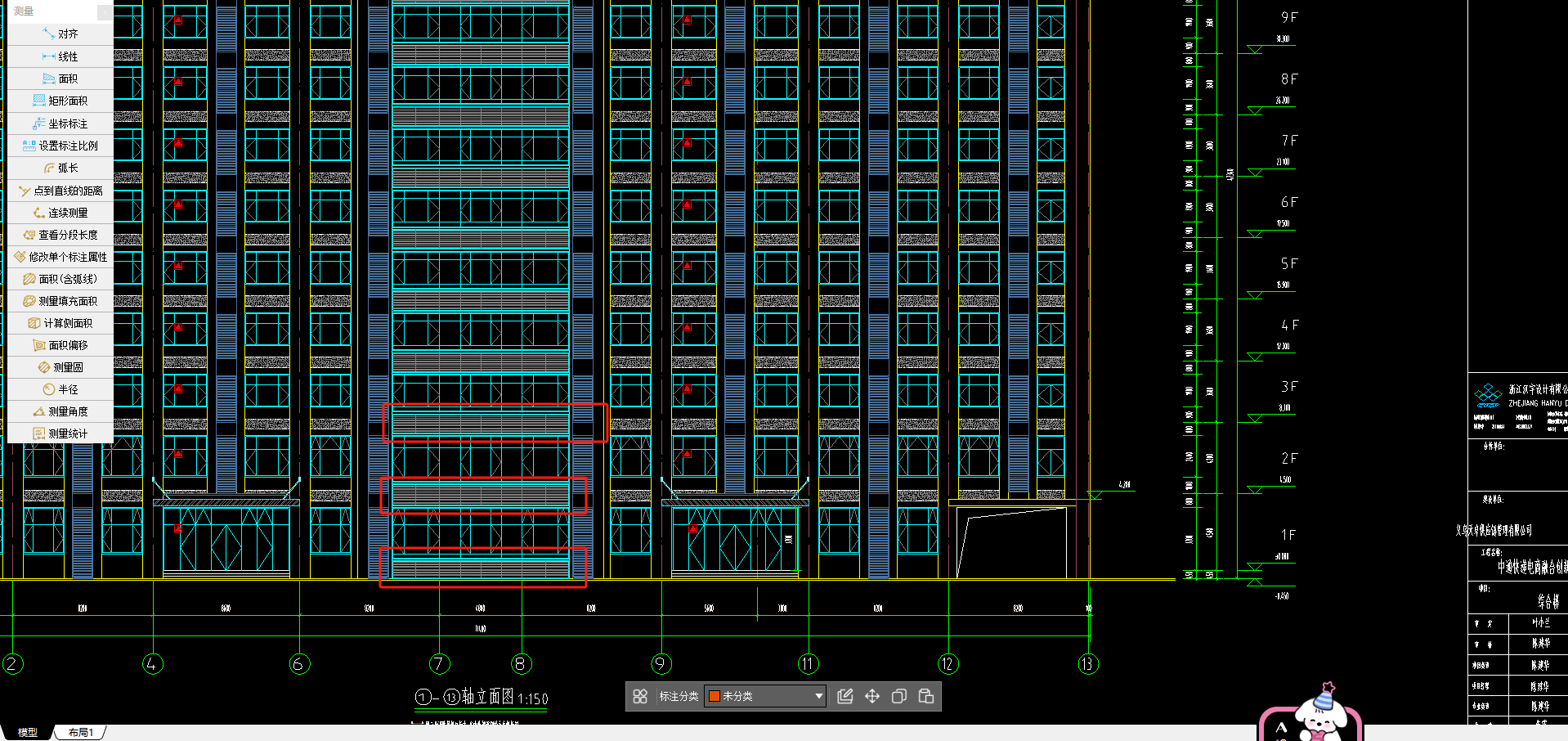Click axis bubble number 8

pyautogui.click(x=521, y=664)
